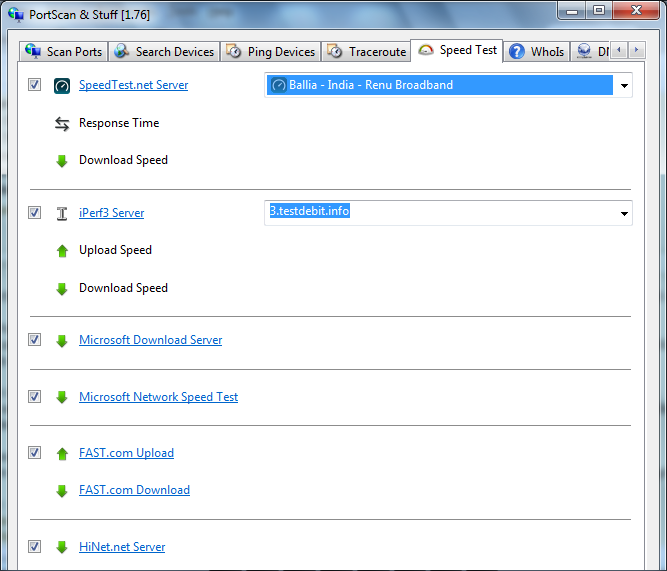Click the Search Devices tab icon
This screenshot has height=571, width=667.
point(122,51)
